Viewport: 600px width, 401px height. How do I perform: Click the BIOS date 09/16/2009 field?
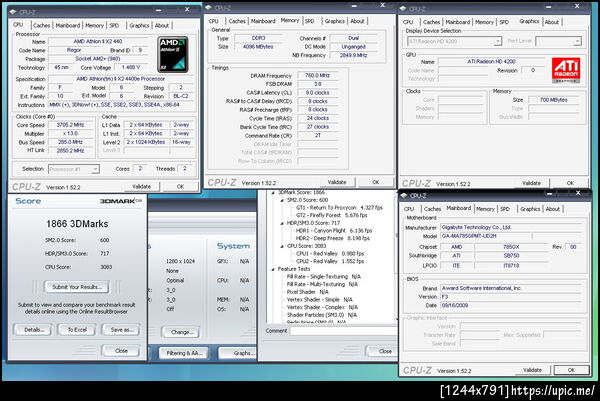coord(511,305)
